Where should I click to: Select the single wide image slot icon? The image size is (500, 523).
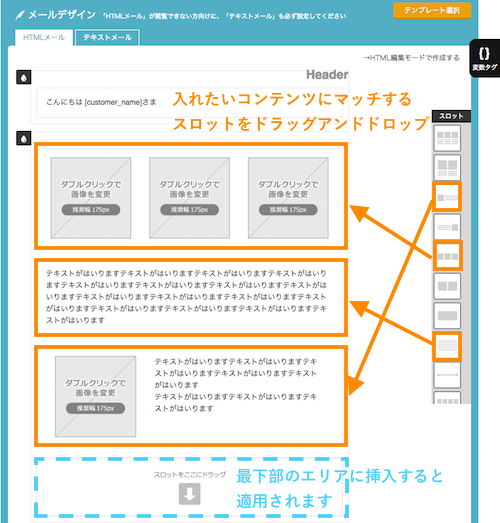pyautogui.click(x=447, y=316)
